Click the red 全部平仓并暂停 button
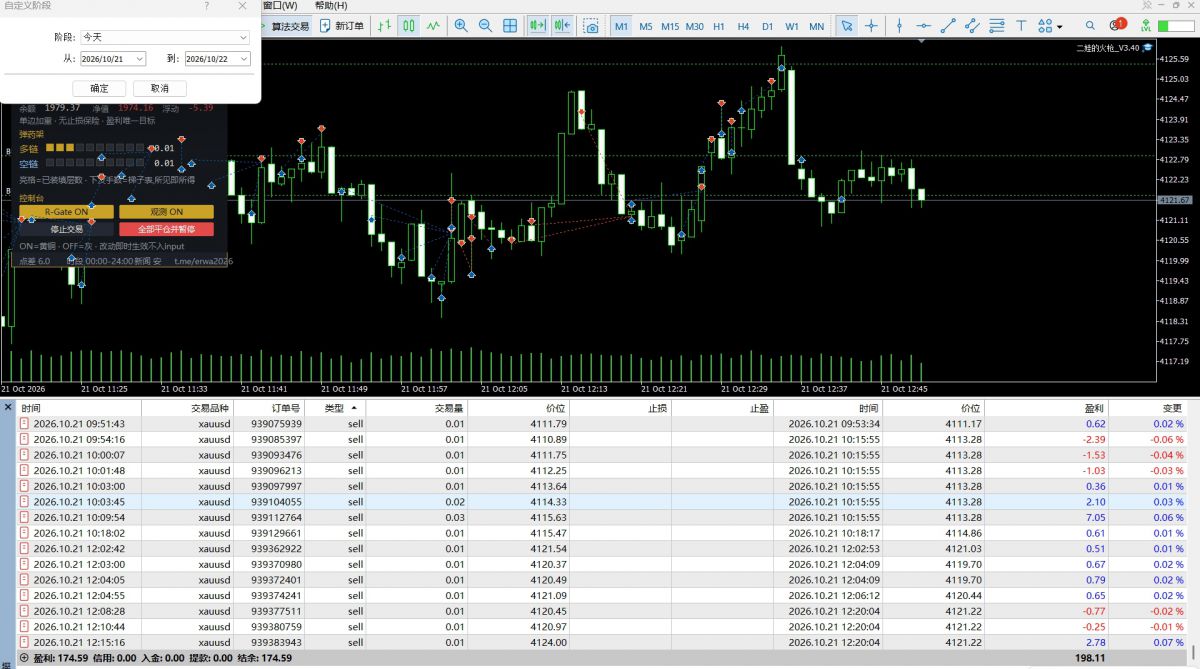1200x669 pixels. click(x=166, y=229)
